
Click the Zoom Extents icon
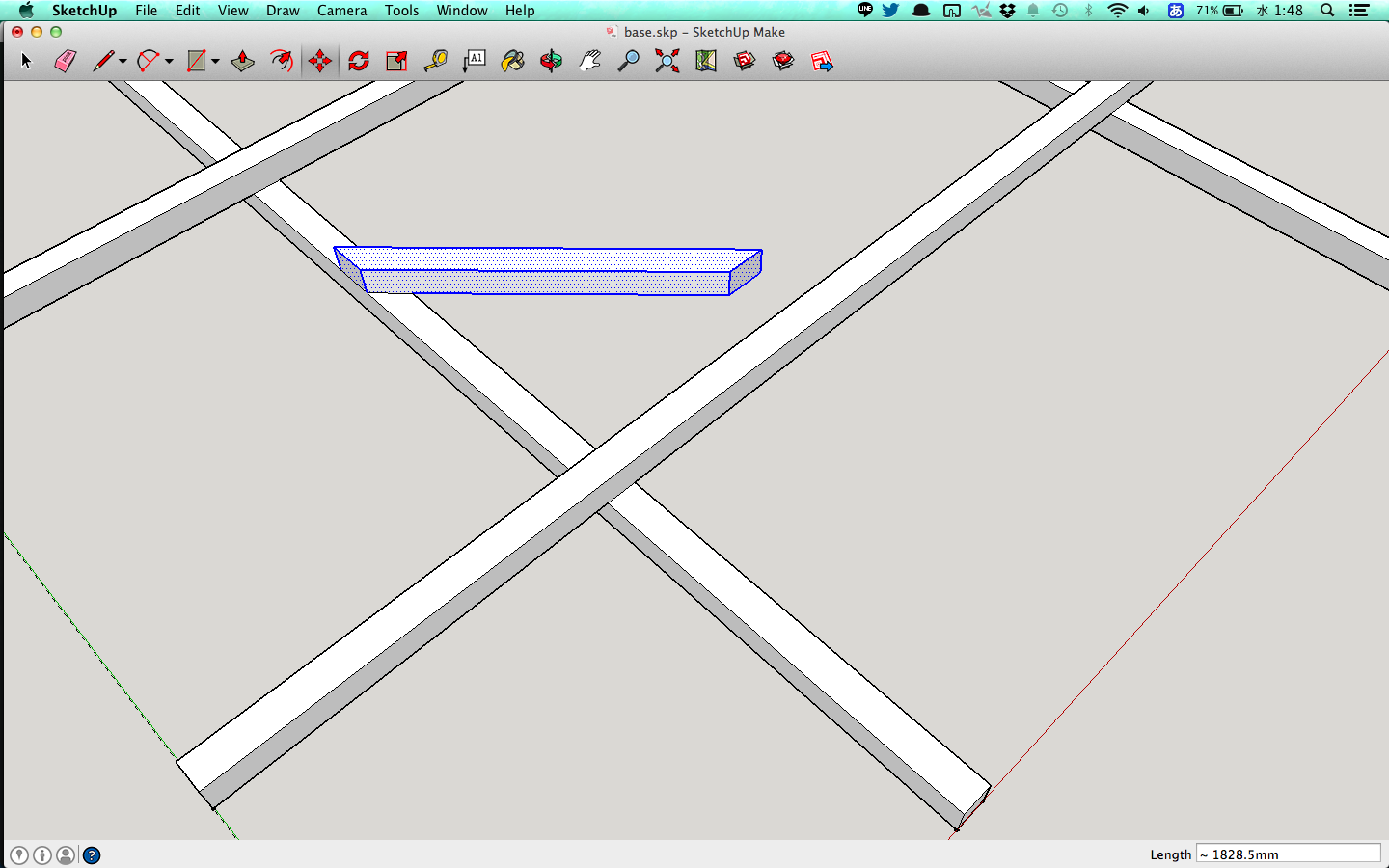point(667,62)
